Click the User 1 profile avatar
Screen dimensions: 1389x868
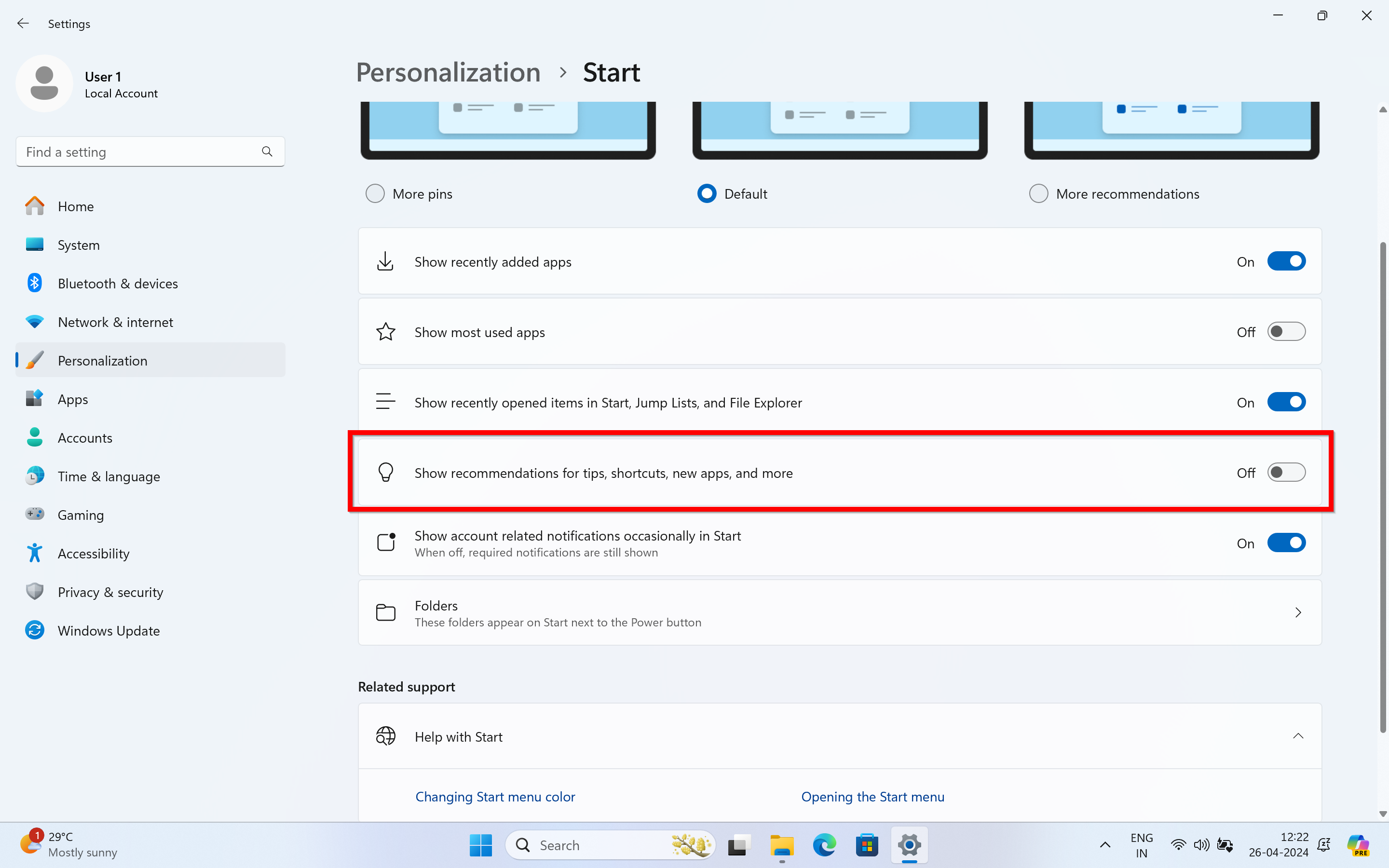[x=44, y=84]
